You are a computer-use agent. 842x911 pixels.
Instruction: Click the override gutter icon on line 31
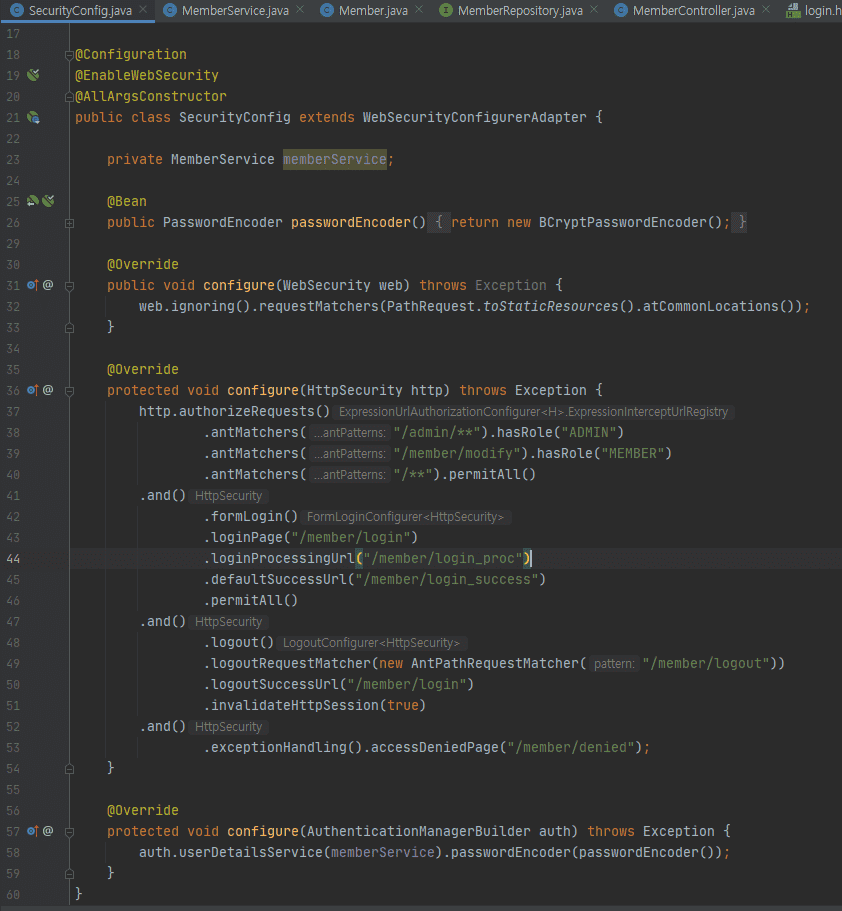click(33, 285)
